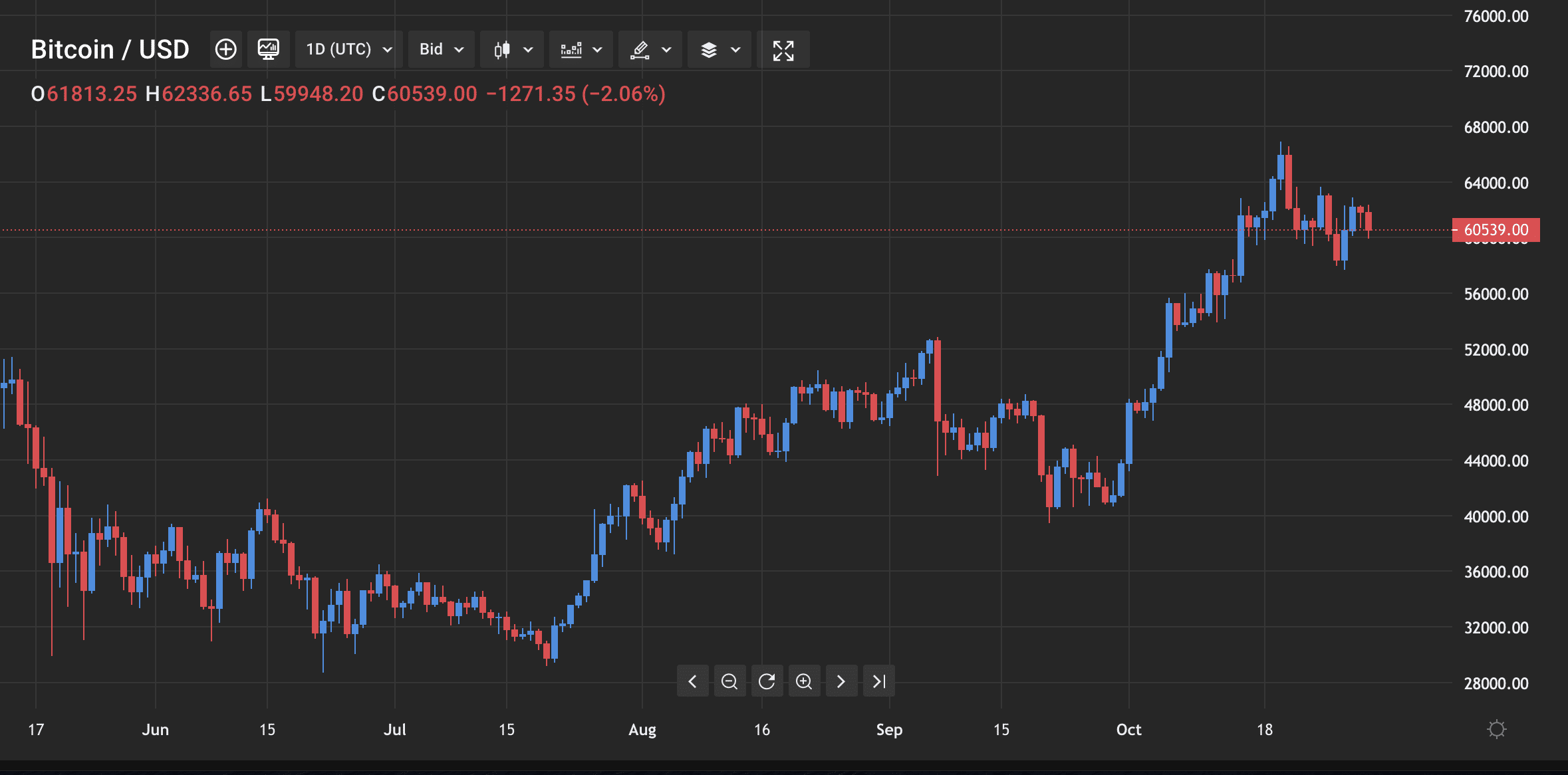Click the high value H62336.65

[199, 94]
